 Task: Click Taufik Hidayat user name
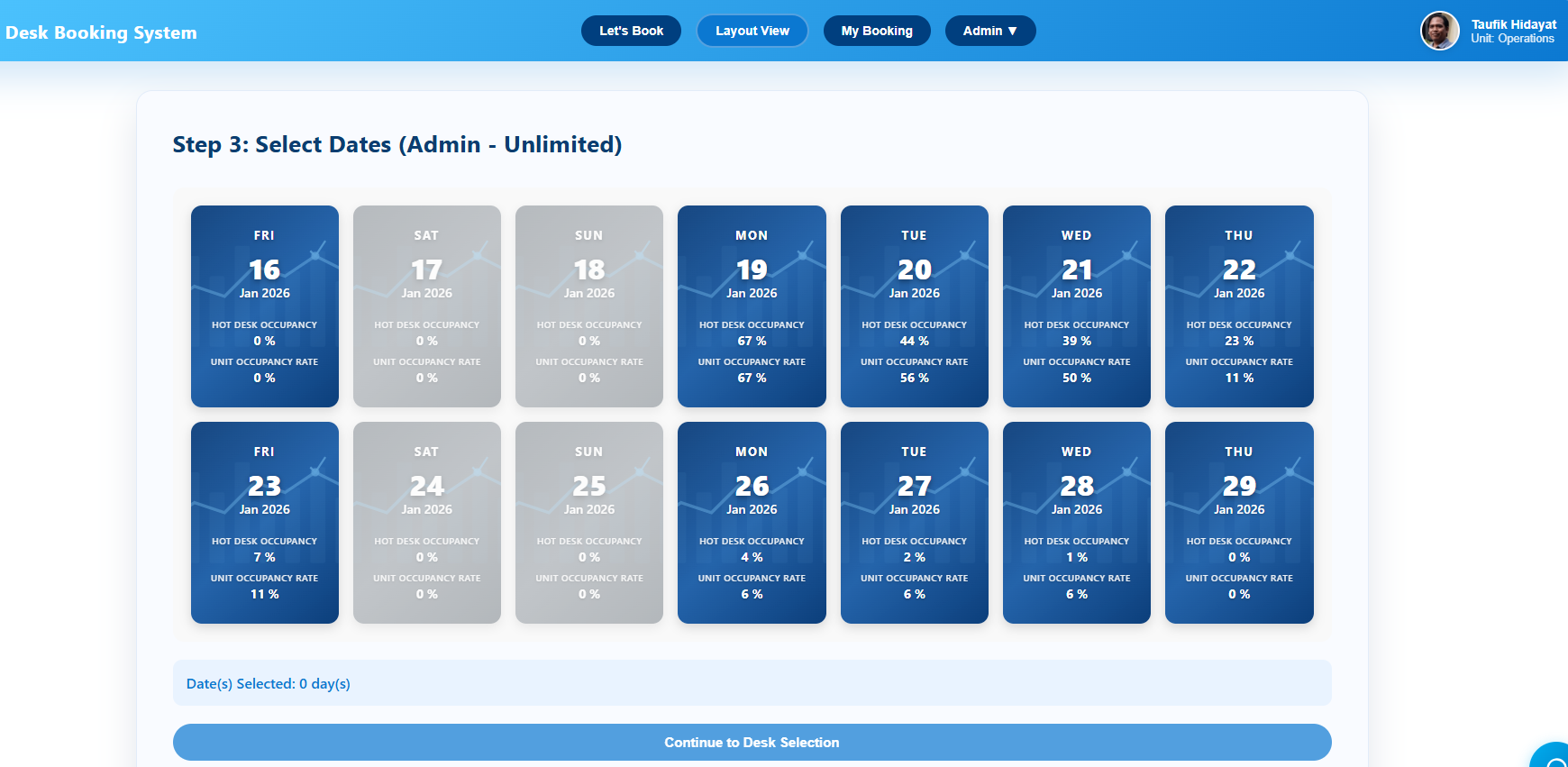pos(1513,24)
